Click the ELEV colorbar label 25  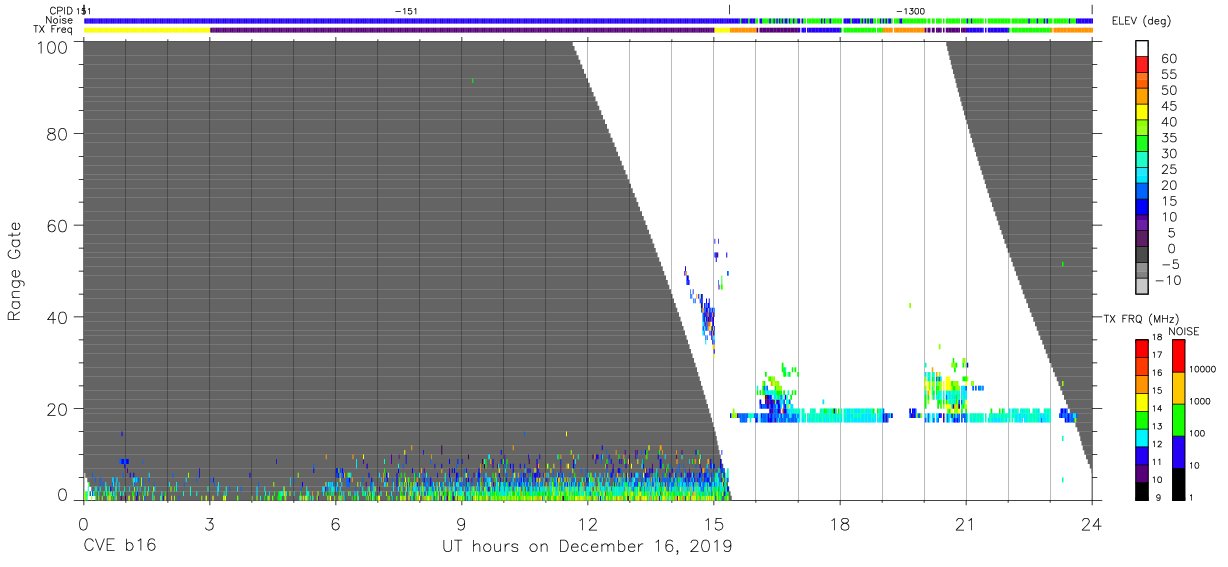[1169, 169]
